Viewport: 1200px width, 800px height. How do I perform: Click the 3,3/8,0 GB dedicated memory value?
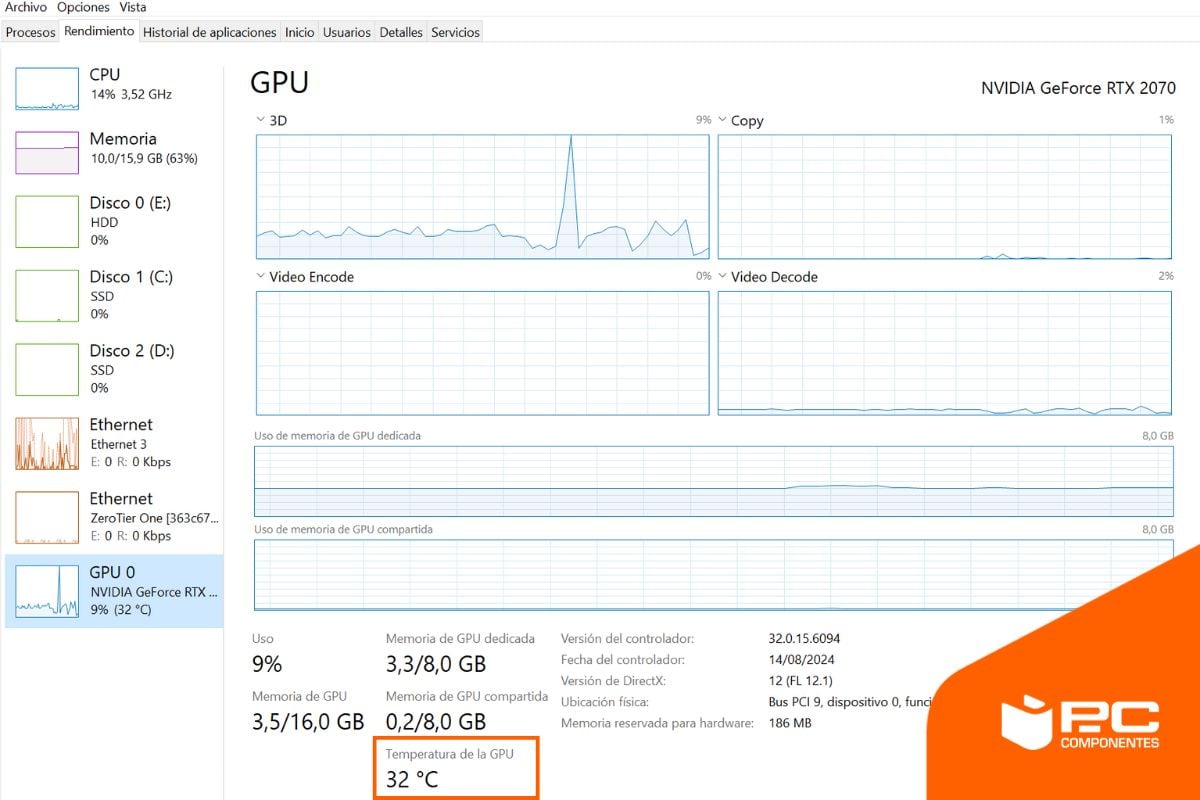pyautogui.click(x=436, y=665)
